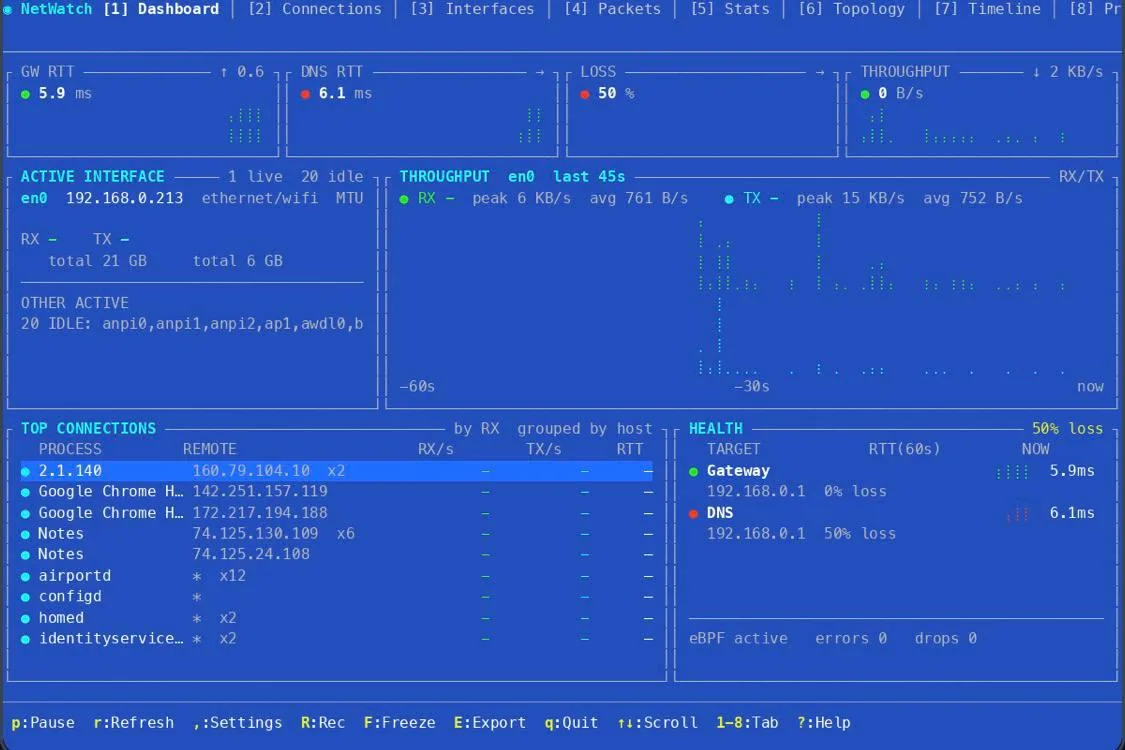Go to the Packets tab
Viewport: 1125px width, 750px height.
(612, 9)
